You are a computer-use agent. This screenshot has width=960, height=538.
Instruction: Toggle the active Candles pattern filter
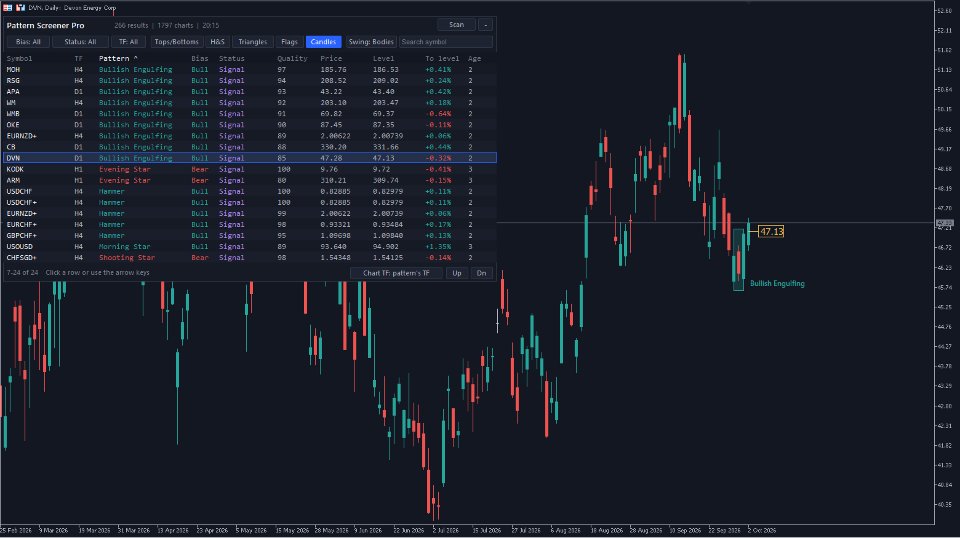coord(323,42)
